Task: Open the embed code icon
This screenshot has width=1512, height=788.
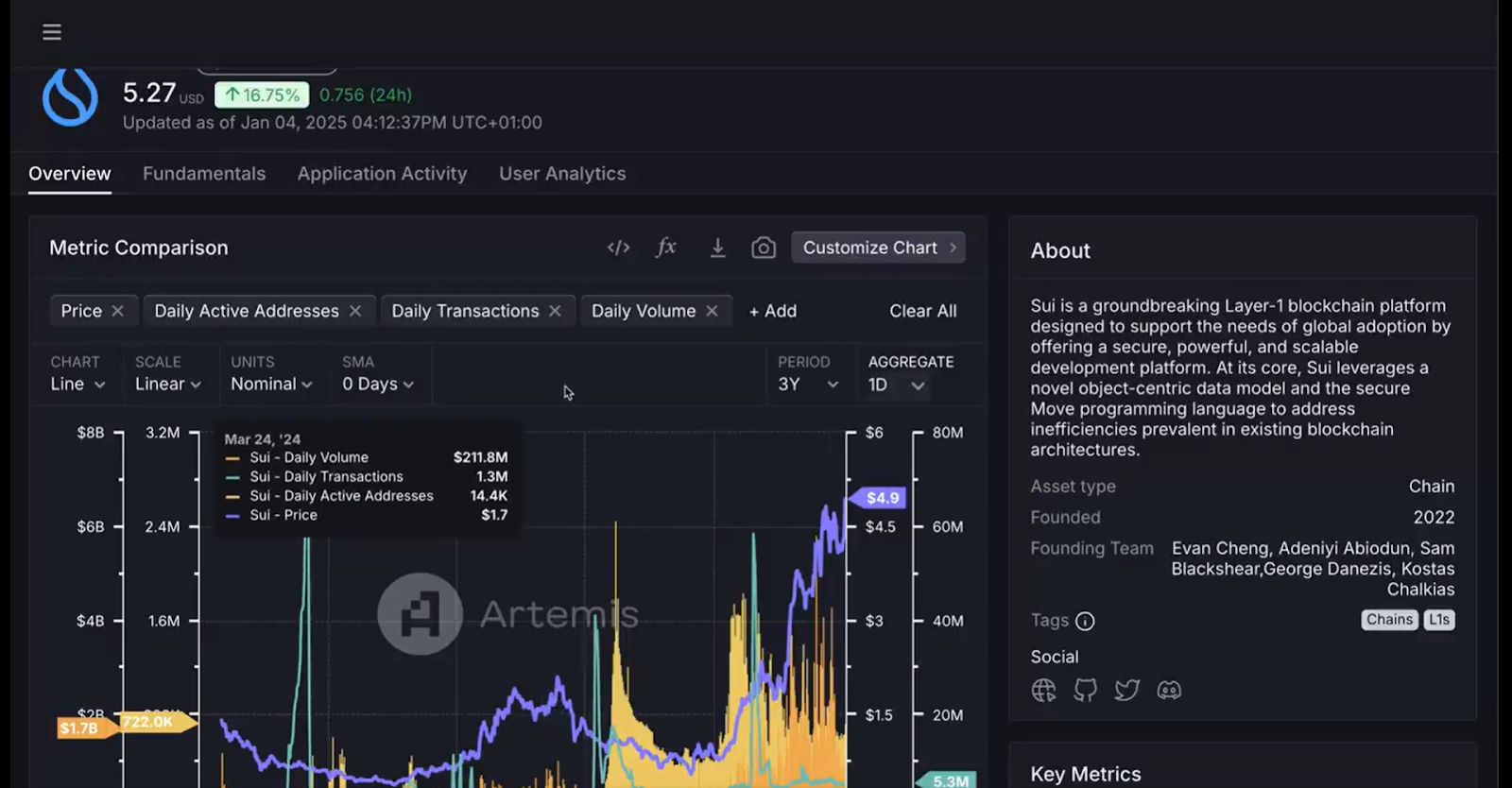Action: click(618, 248)
